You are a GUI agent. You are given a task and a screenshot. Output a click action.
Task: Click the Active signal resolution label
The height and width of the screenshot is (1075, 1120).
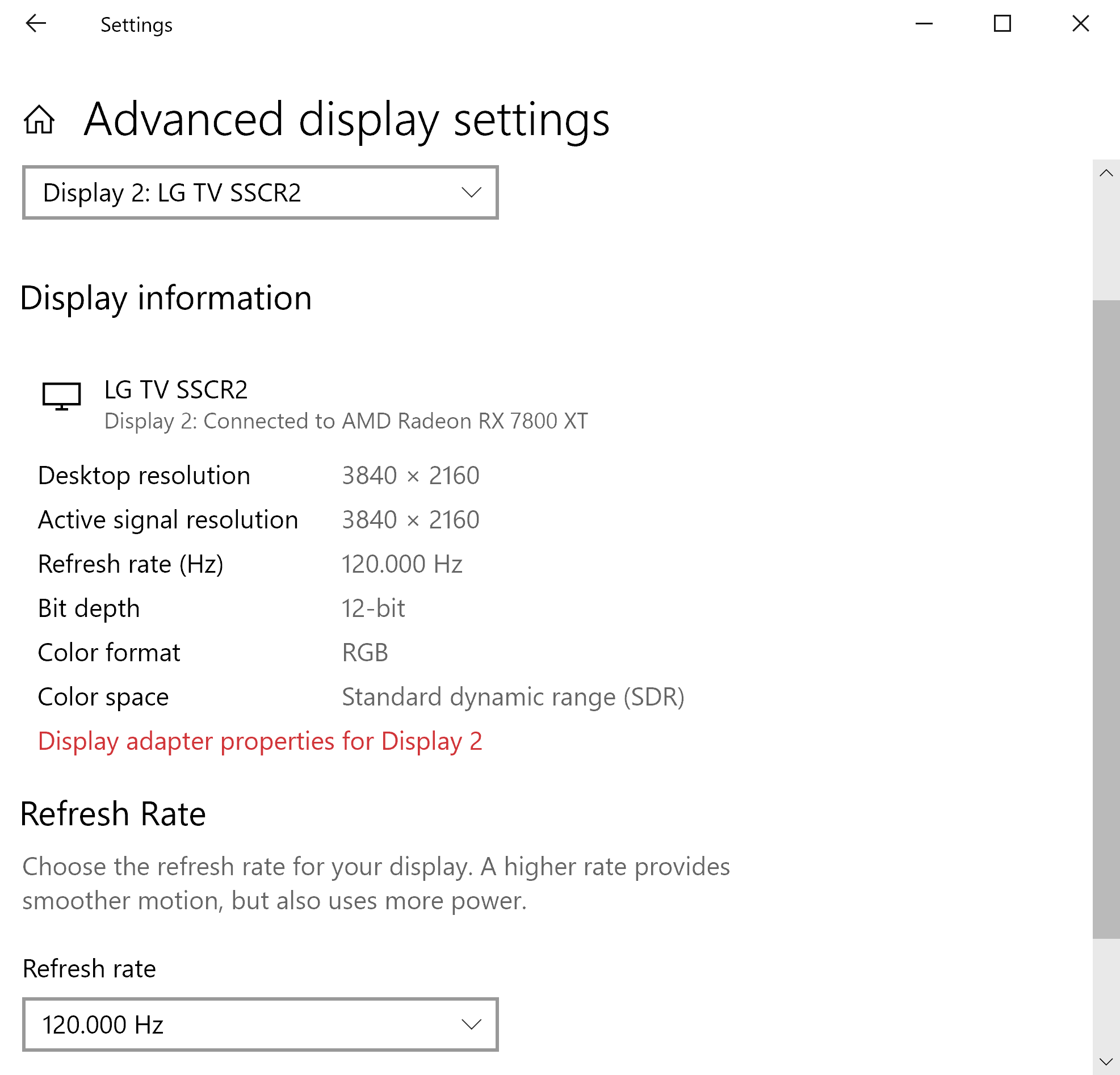(168, 520)
